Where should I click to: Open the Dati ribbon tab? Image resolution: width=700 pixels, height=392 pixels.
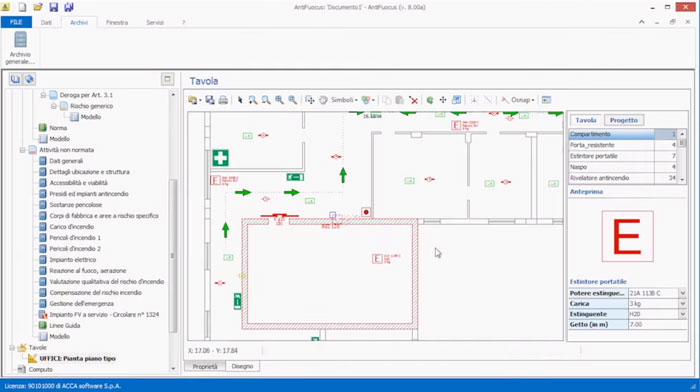coord(46,22)
